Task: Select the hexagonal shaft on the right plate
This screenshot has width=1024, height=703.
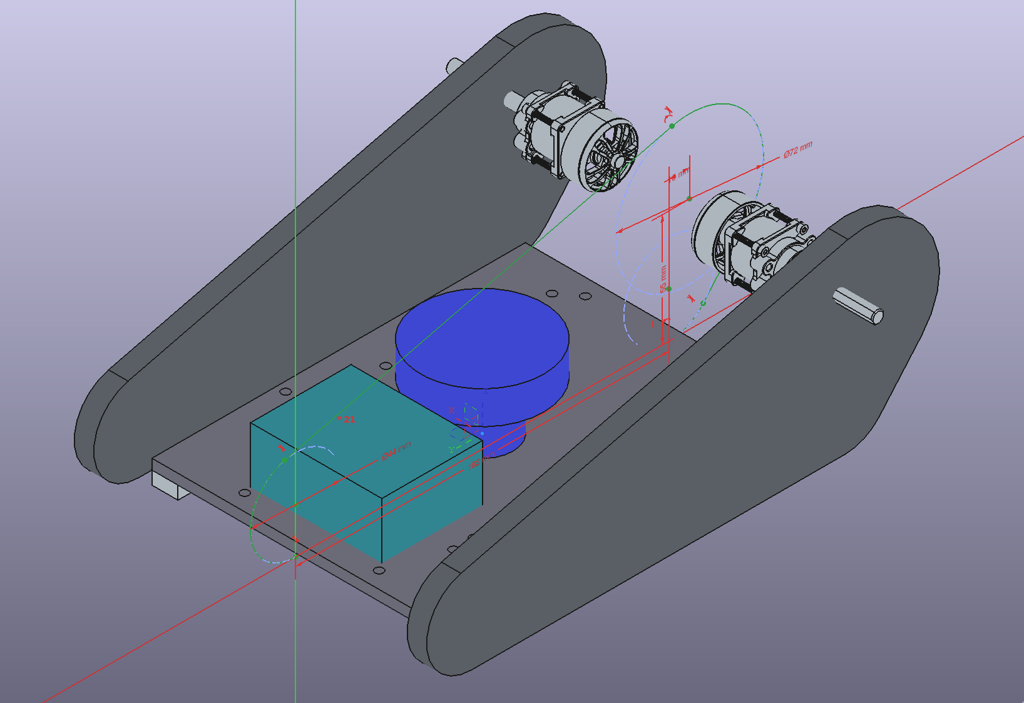Action: point(860,303)
